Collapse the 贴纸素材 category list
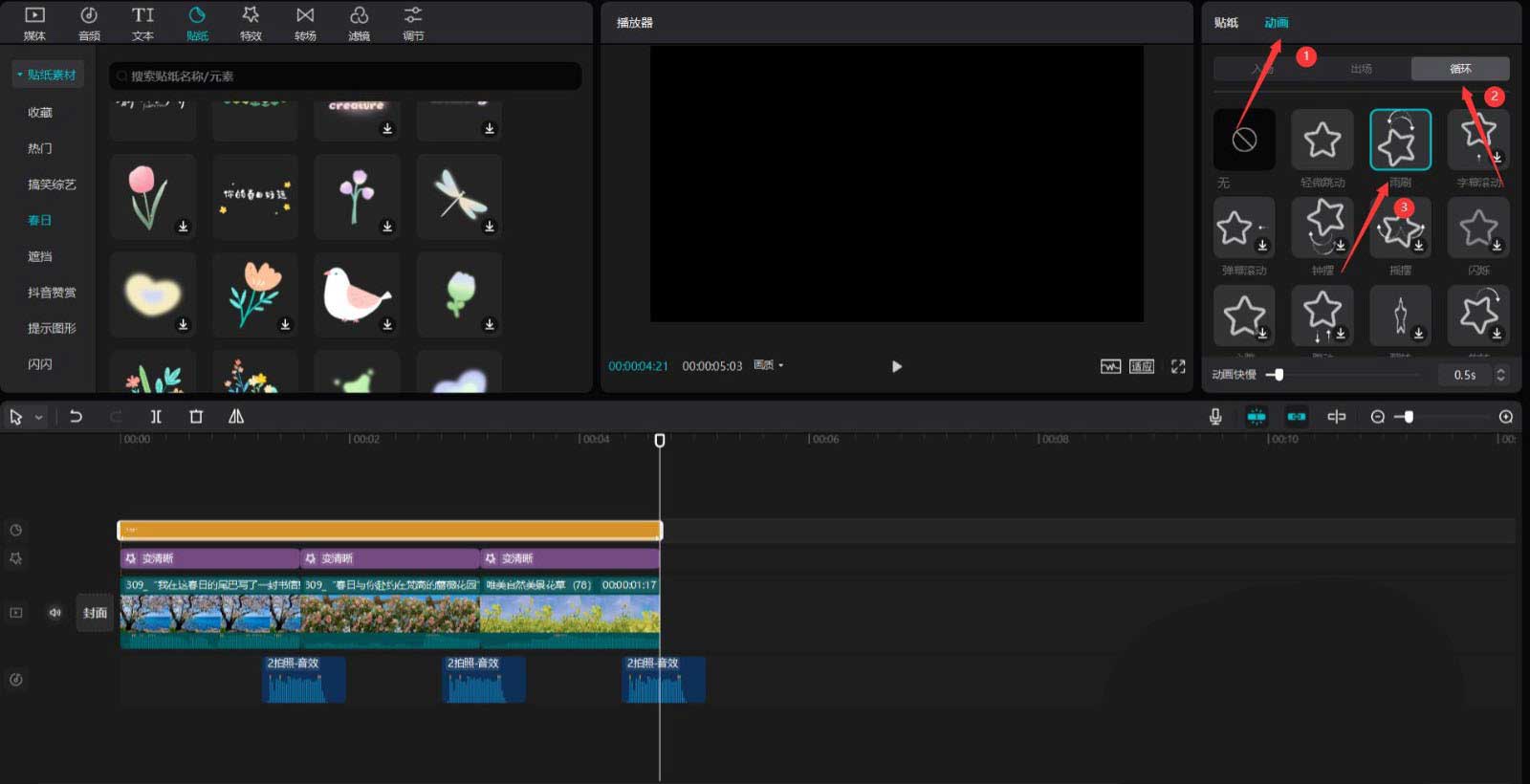 pos(20,75)
